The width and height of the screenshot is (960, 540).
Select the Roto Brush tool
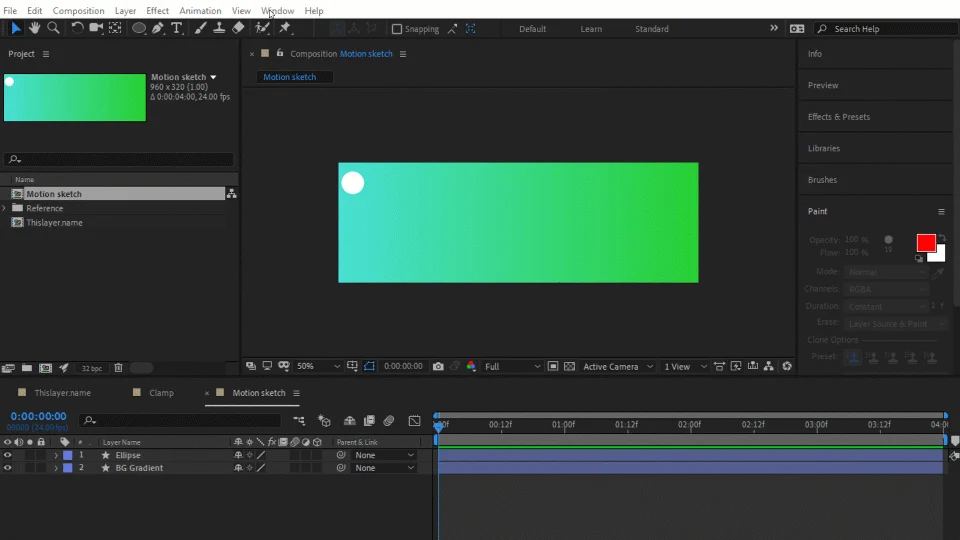point(262,28)
